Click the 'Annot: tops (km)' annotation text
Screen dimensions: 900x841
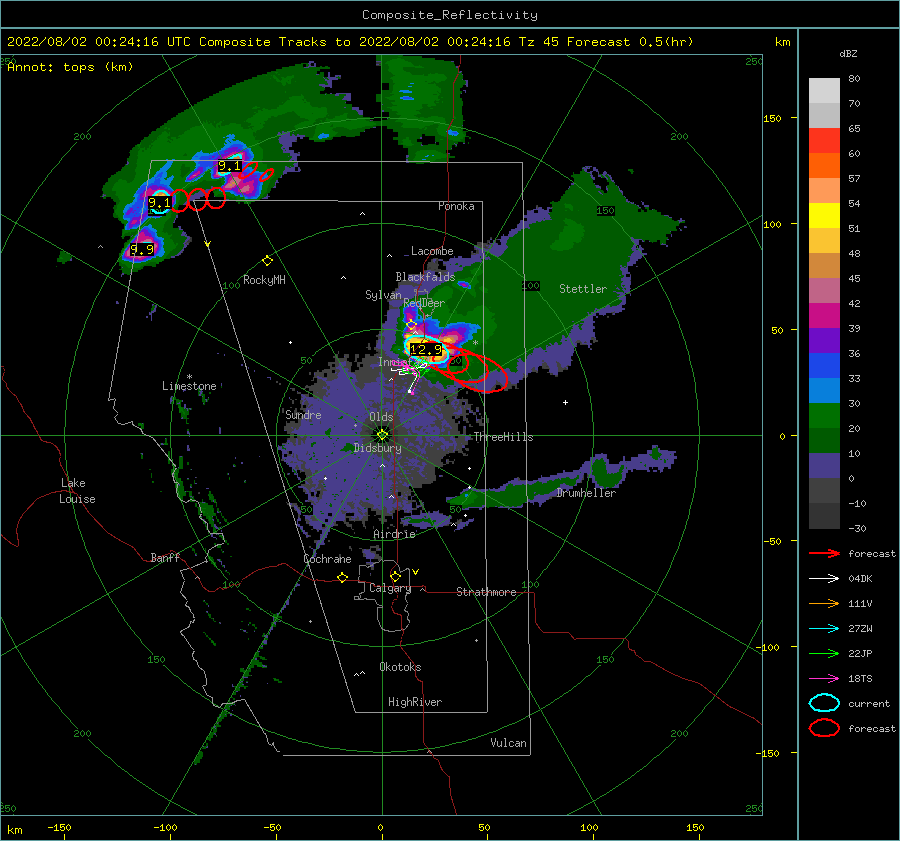coord(70,67)
